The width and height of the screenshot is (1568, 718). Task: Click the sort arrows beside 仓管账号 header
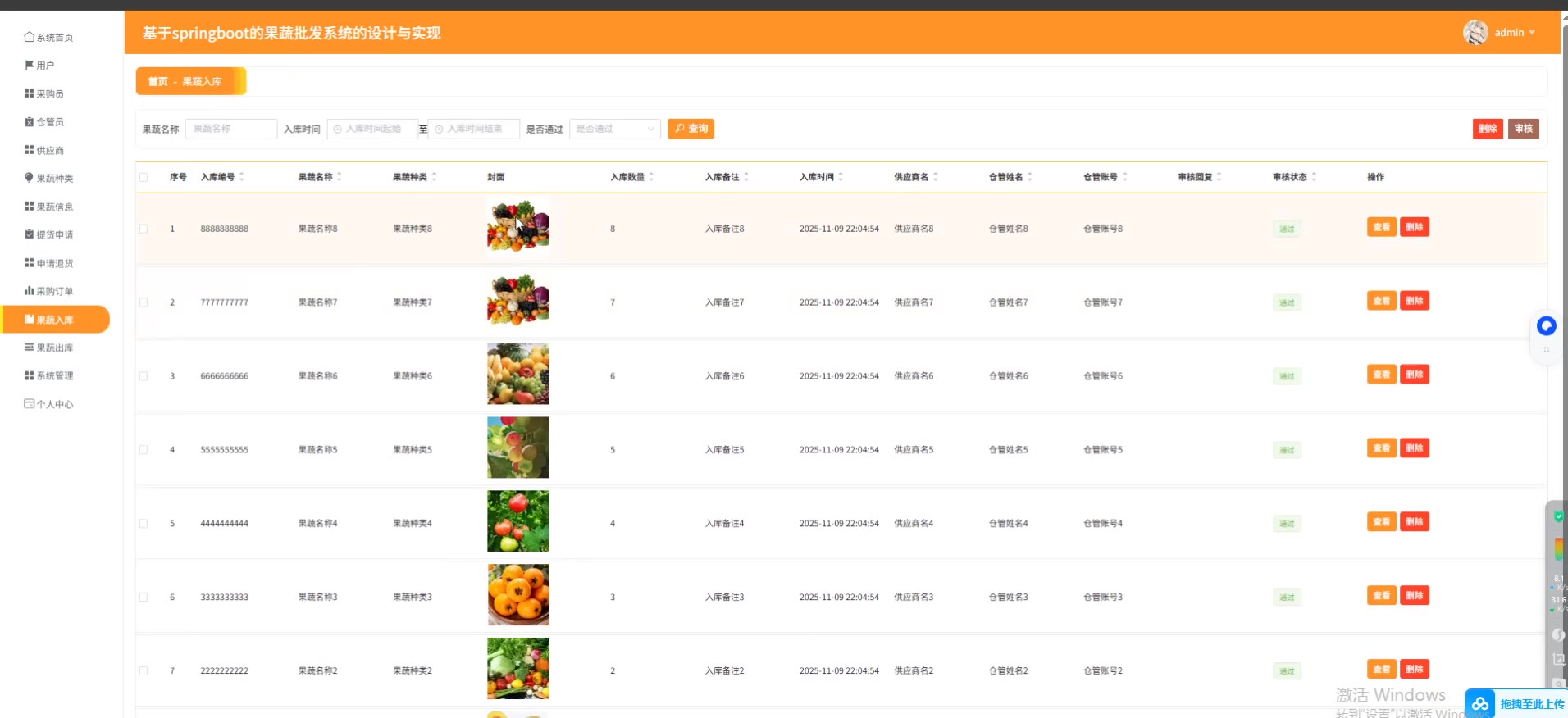pos(1125,177)
